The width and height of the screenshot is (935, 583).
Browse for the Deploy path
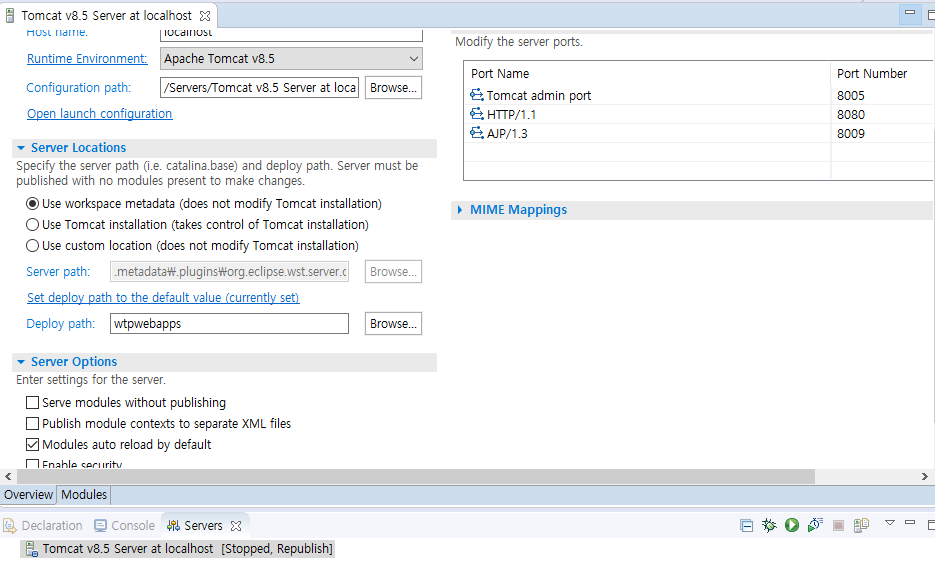[x=394, y=324]
